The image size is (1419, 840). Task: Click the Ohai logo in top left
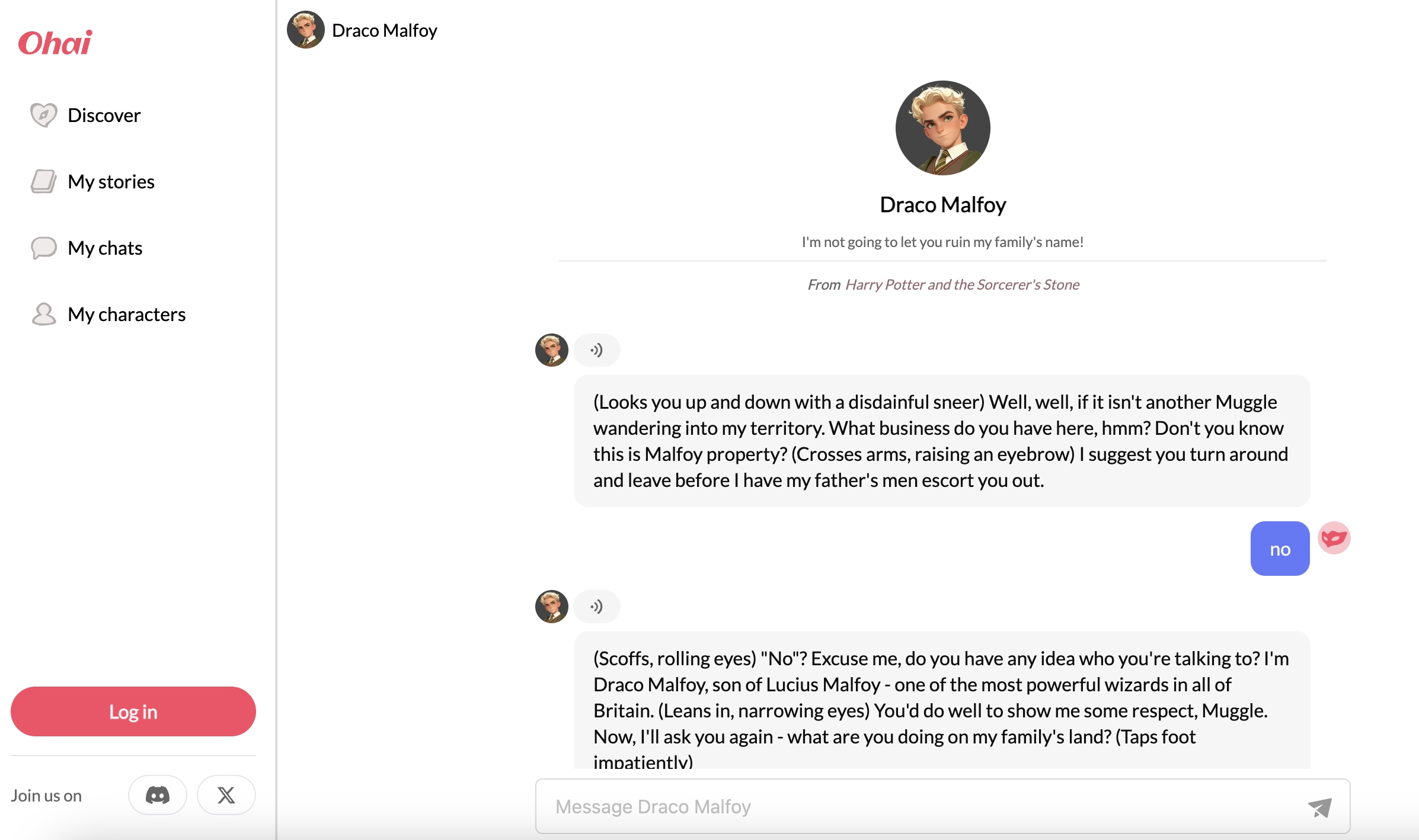tap(56, 42)
